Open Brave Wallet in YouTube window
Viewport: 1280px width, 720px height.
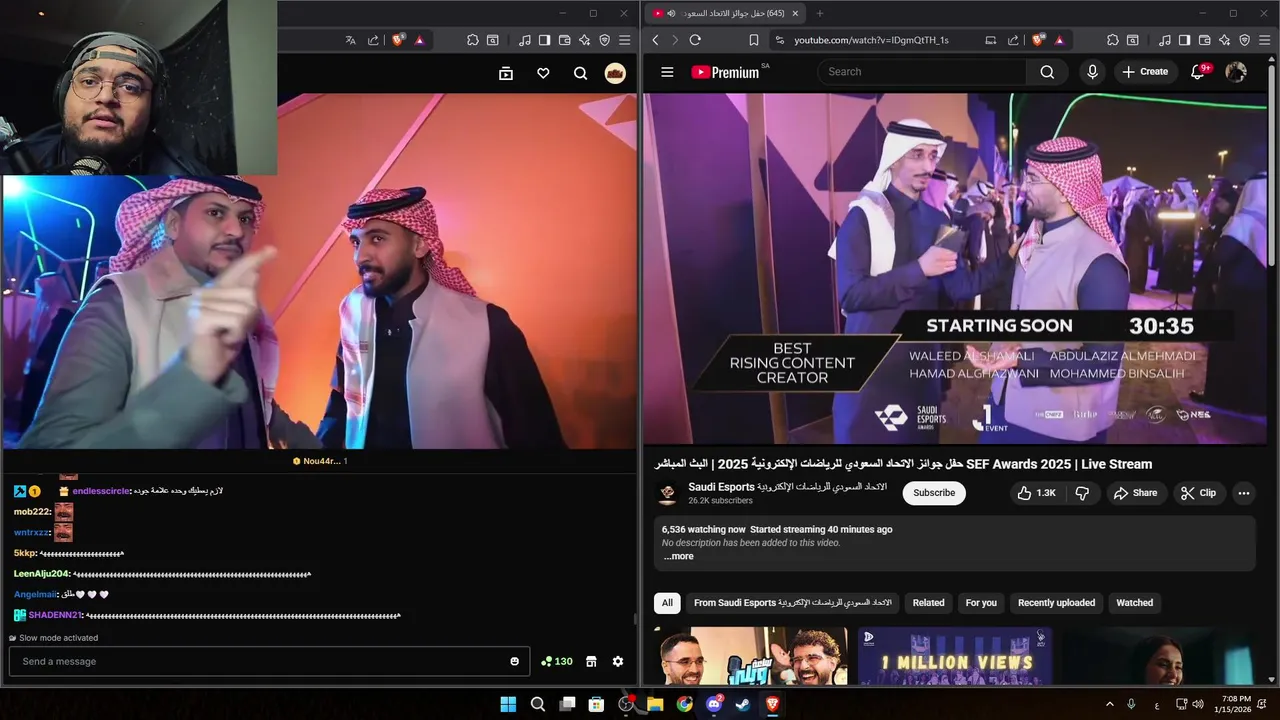(1204, 40)
